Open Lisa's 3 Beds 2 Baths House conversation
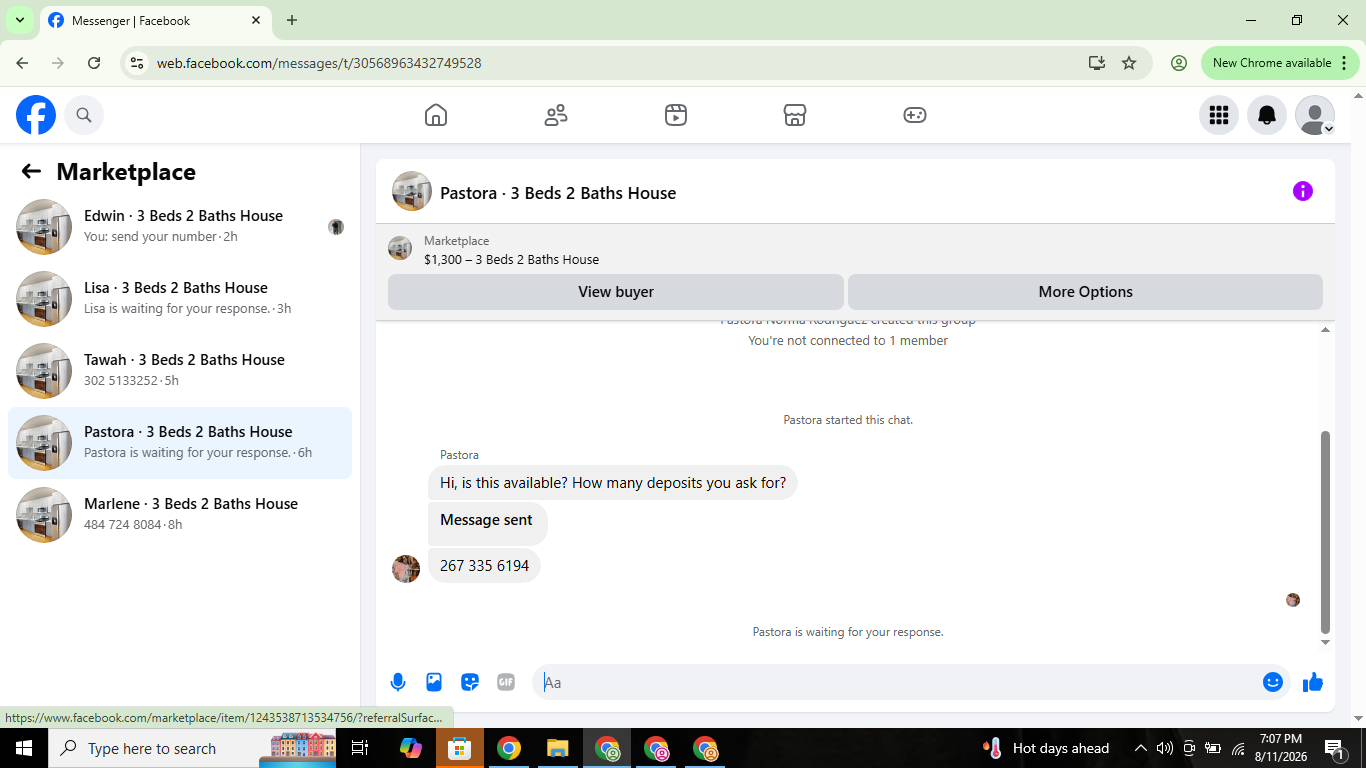 [x=180, y=299]
